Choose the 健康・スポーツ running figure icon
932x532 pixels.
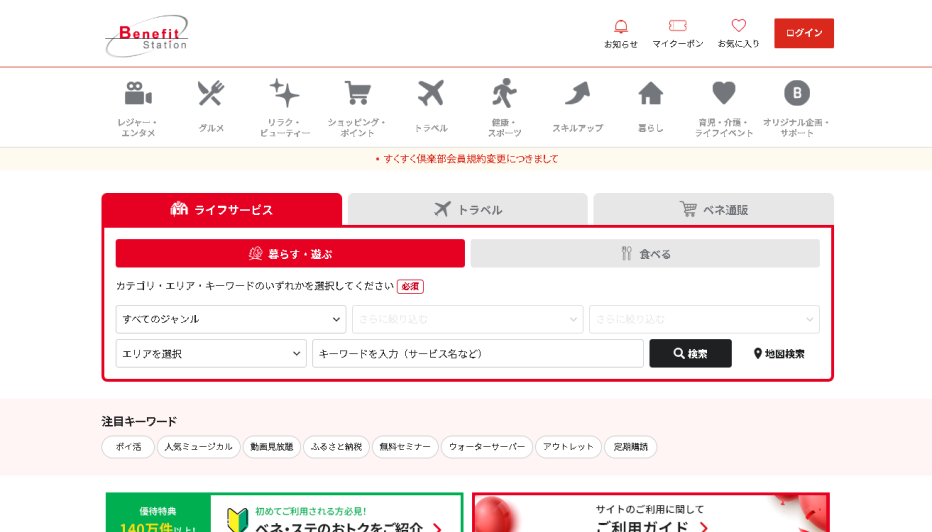[x=504, y=94]
